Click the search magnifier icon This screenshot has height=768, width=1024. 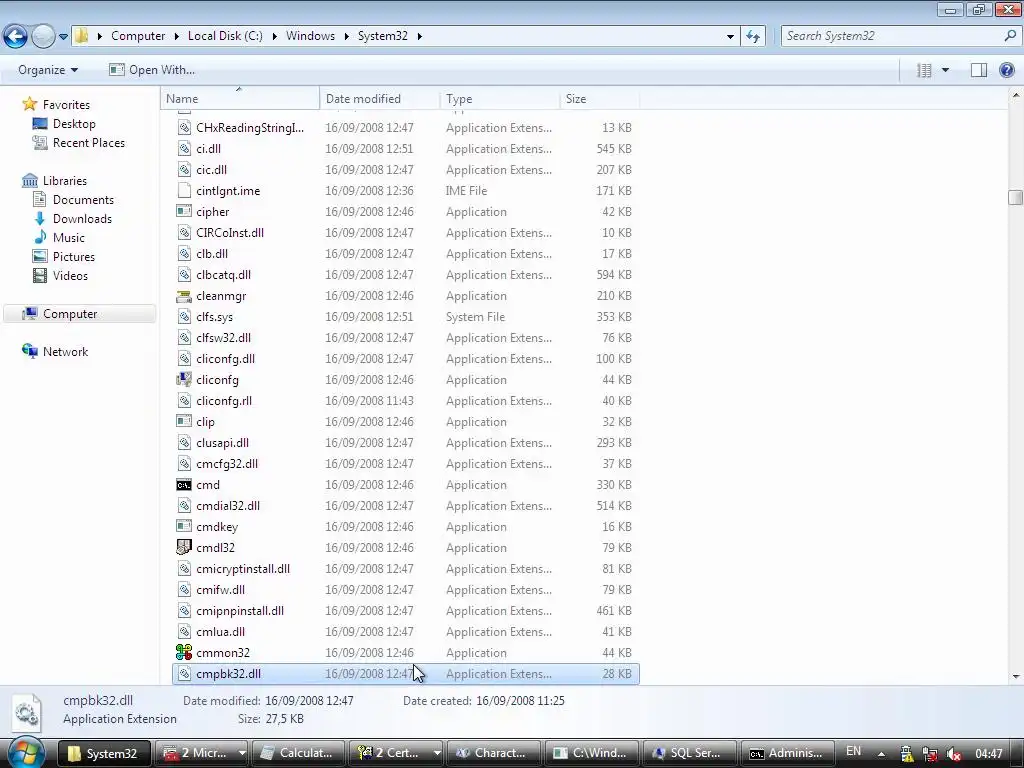[1010, 36]
